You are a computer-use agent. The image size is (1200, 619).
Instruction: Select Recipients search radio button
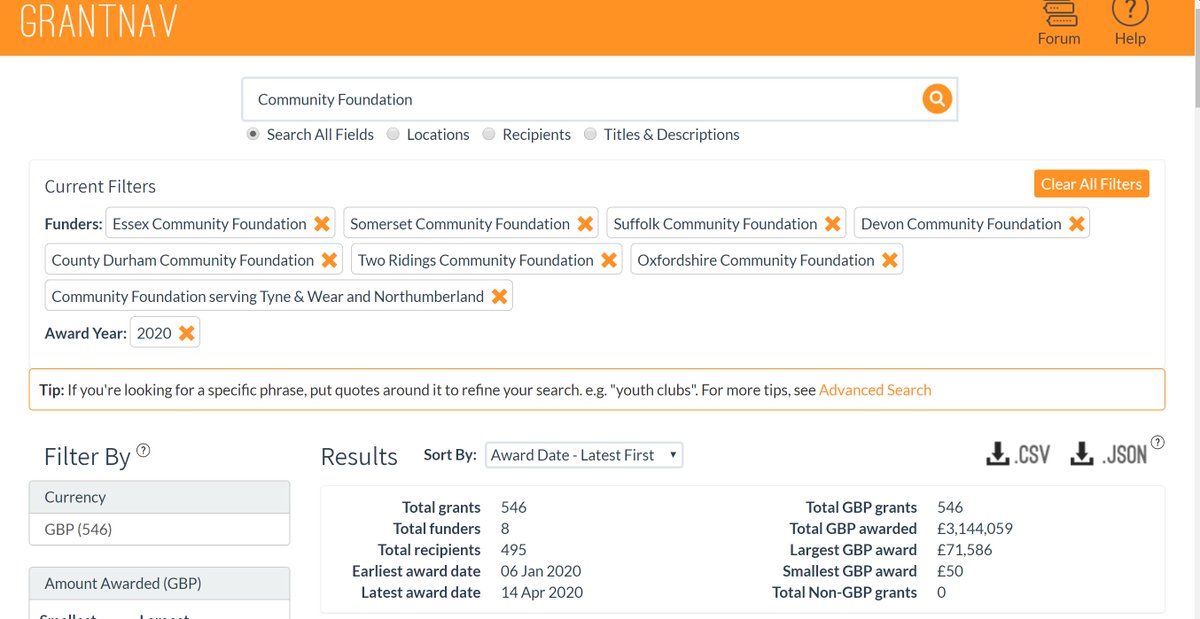point(489,134)
